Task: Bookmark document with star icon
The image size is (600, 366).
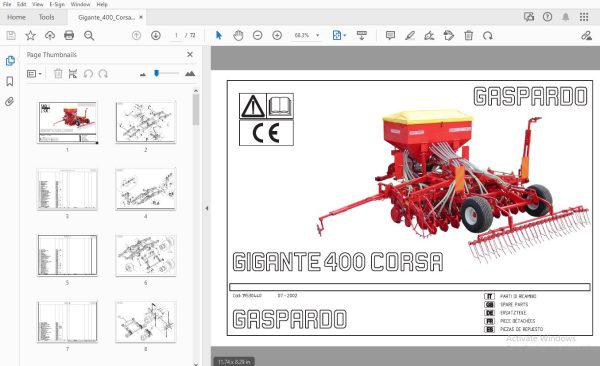Action: 30,36
